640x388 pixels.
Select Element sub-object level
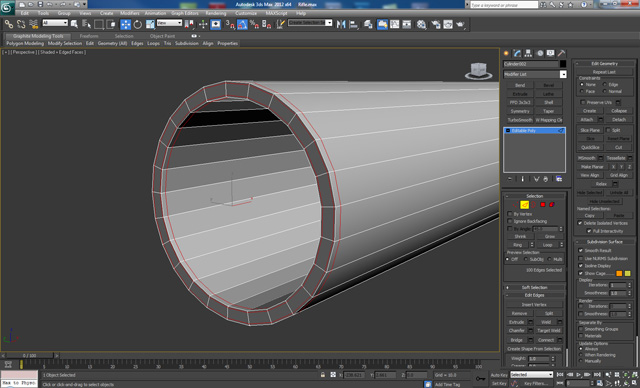pos(552,204)
